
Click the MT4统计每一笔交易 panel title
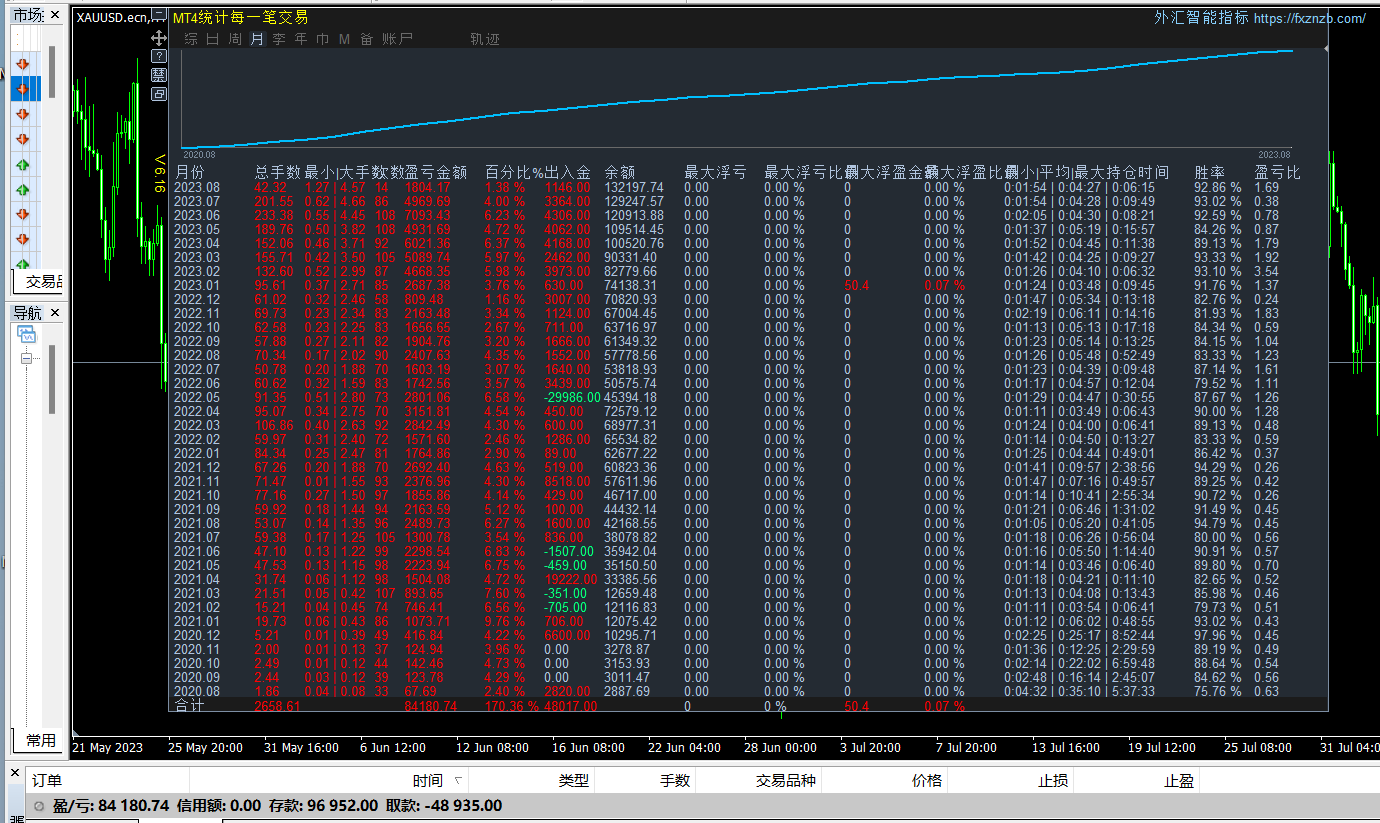click(x=240, y=18)
